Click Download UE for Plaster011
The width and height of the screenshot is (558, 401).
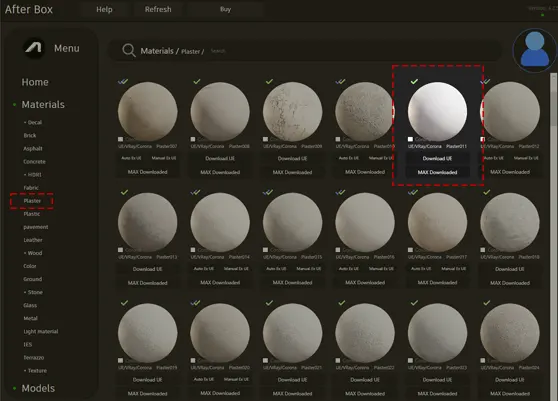click(x=437, y=158)
